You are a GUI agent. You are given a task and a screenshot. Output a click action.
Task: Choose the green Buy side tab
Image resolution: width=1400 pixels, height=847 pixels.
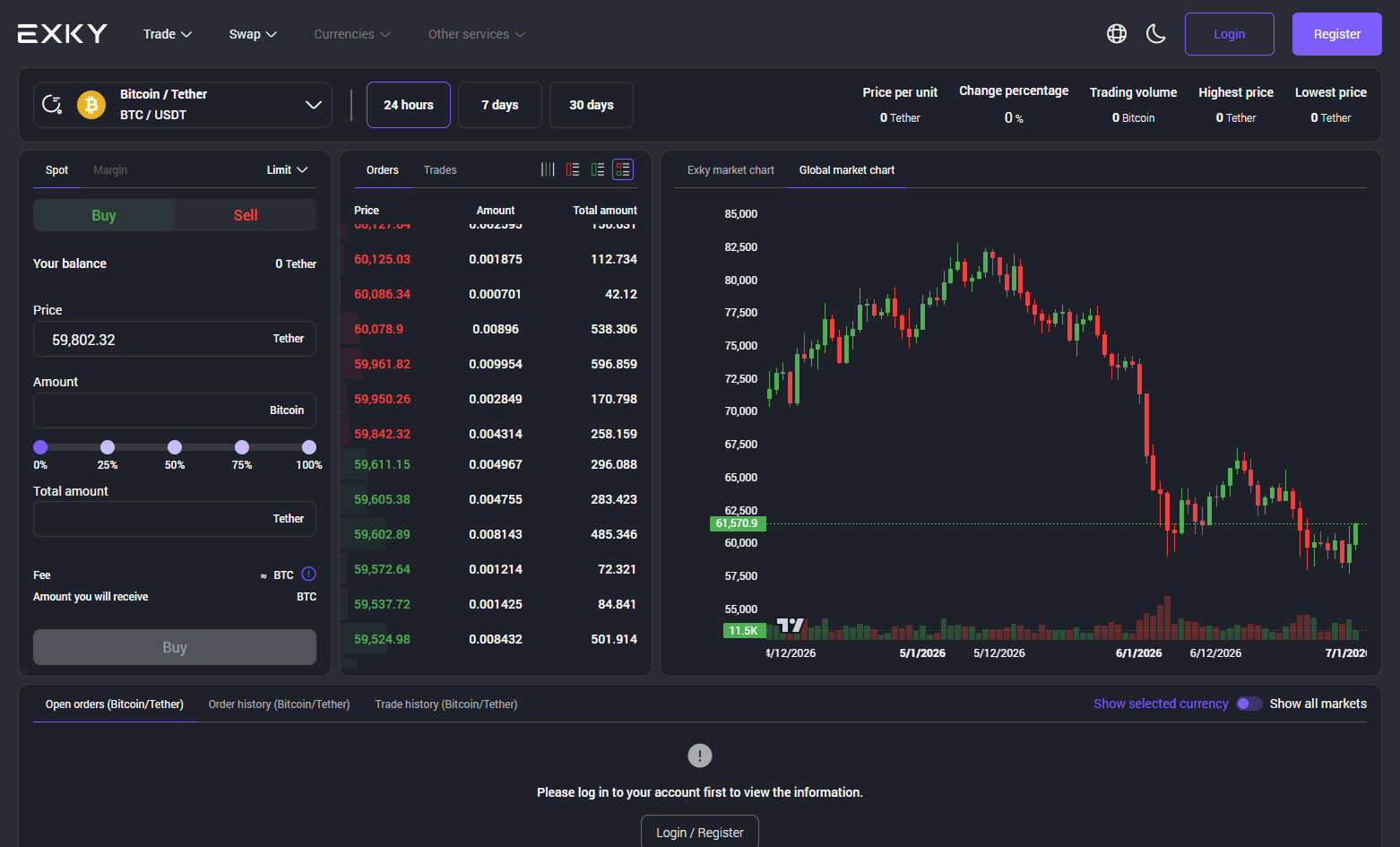point(104,215)
